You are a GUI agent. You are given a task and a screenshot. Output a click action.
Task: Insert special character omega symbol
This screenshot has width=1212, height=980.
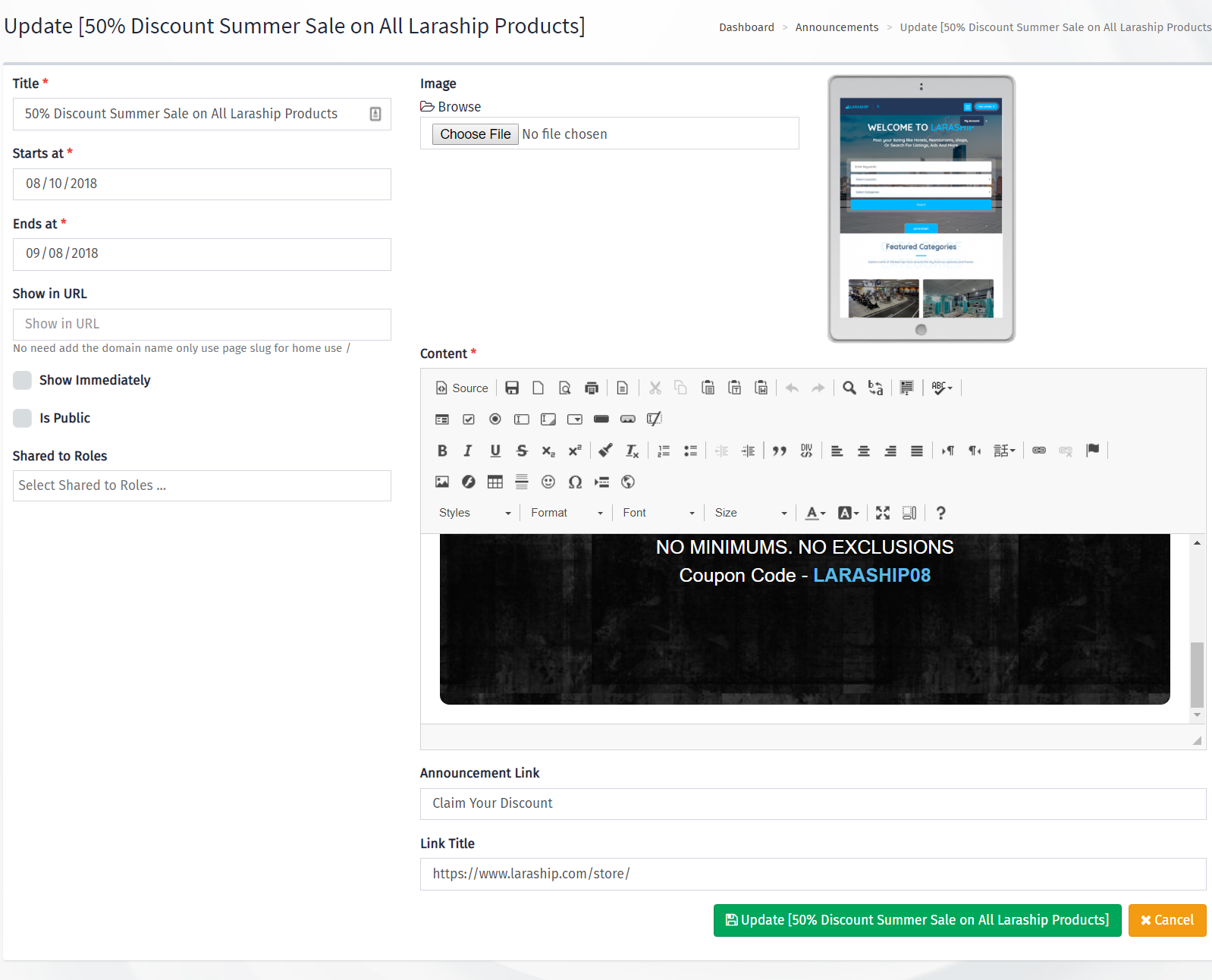(575, 482)
